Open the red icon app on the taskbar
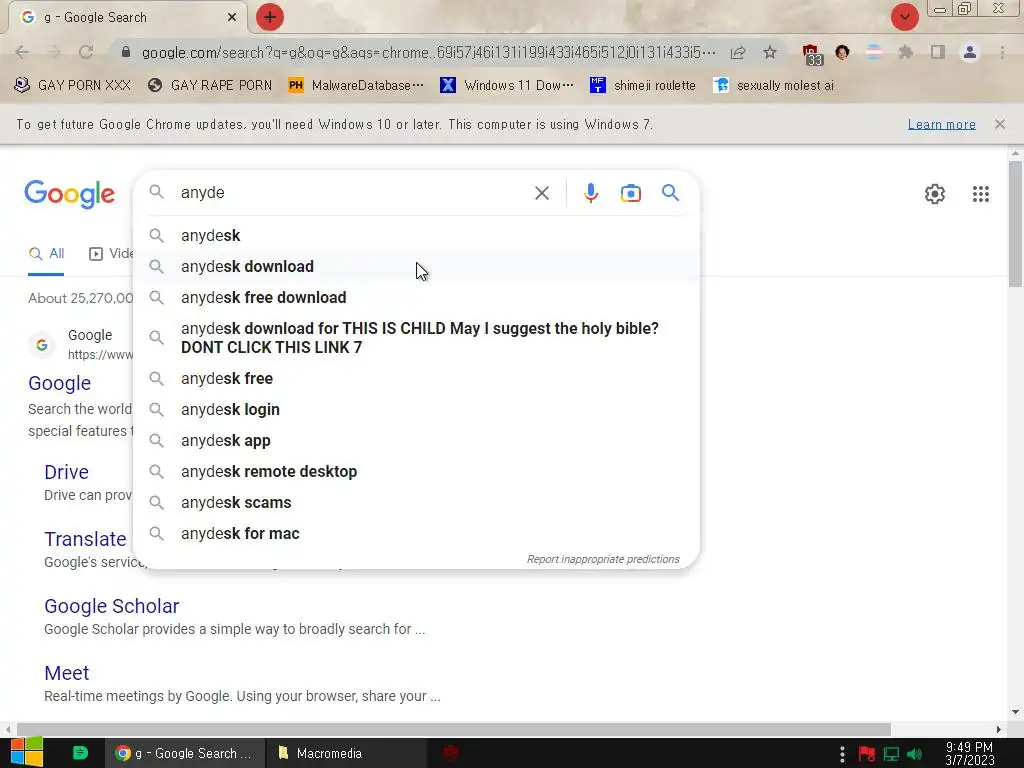The image size is (1024, 768). (x=451, y=753)
